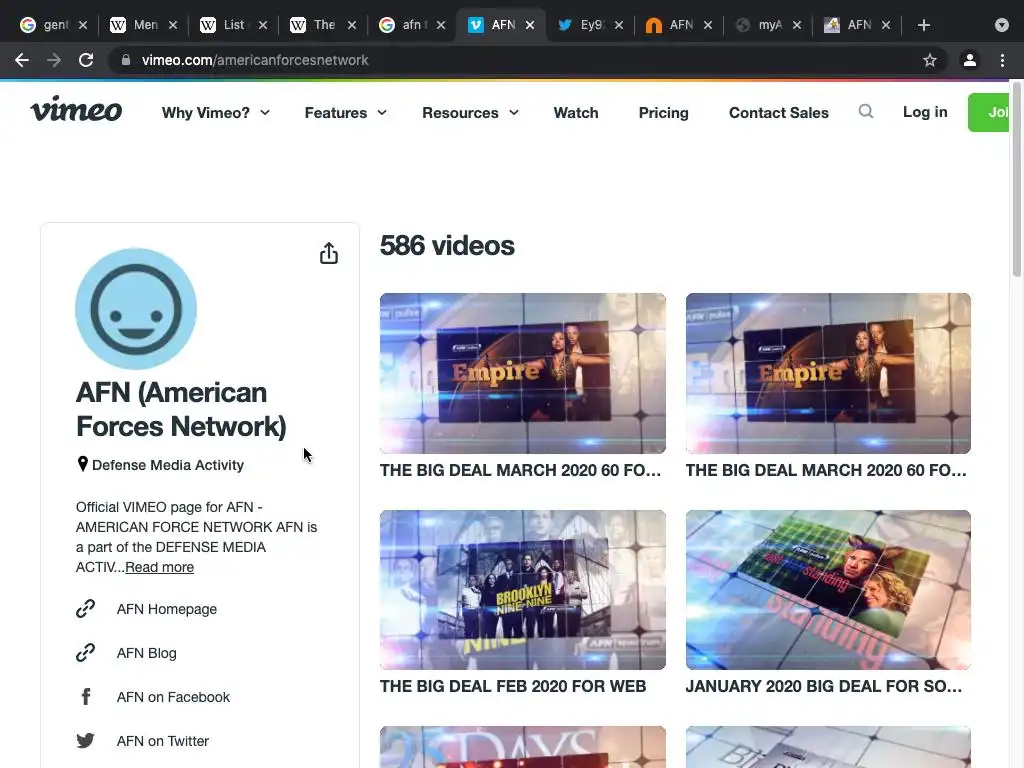
Task: Switch to the 'List' Wikipedia tab
Action: coord(233,25)
